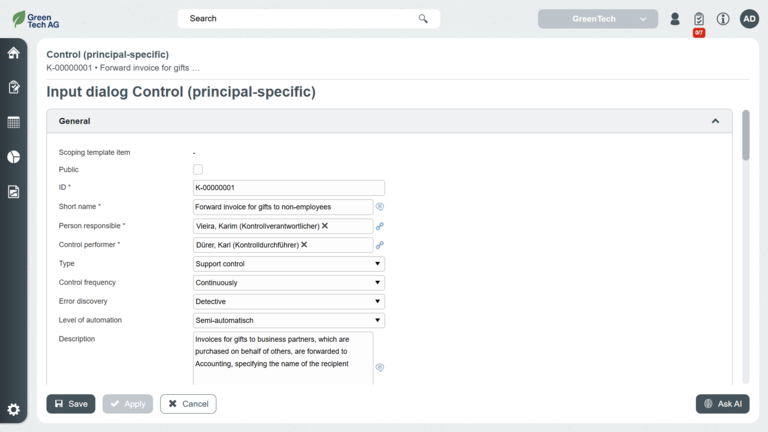
Task: Click translation icon next to Description
Action: pos(380,367)
